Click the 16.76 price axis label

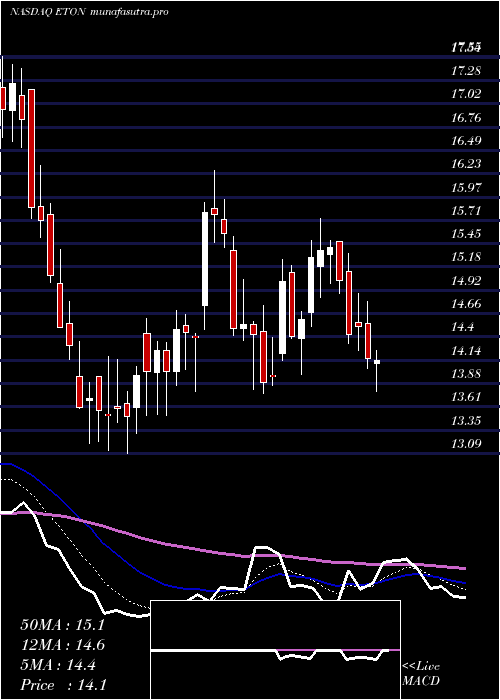tap(466, 118)
